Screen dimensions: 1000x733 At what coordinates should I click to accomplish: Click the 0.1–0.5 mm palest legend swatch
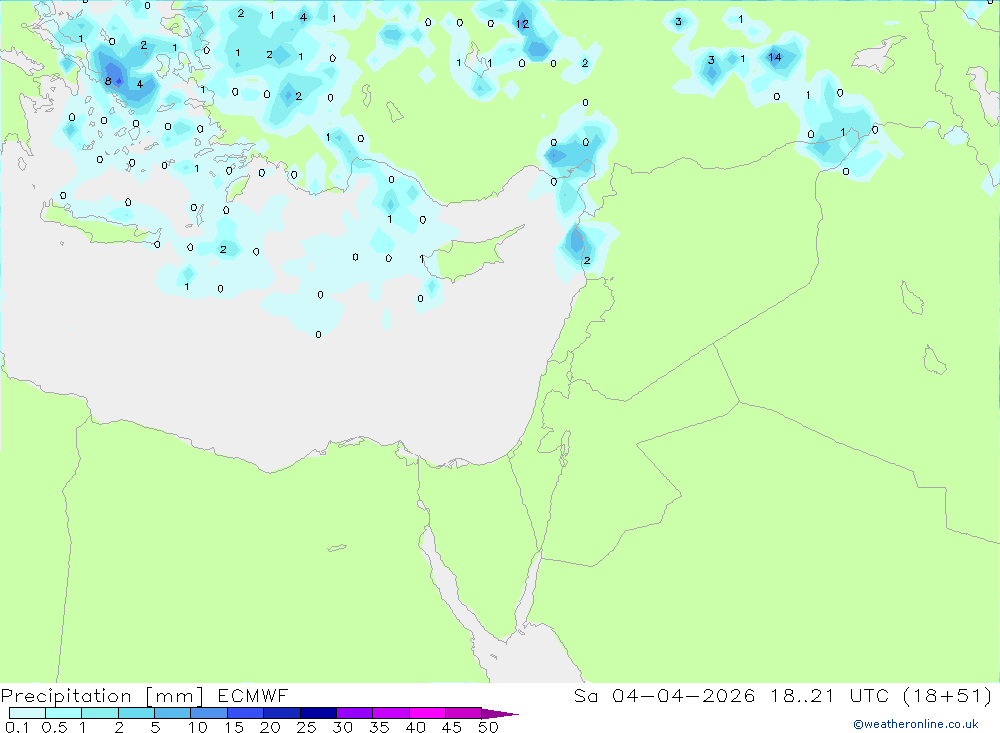point(27,713)
